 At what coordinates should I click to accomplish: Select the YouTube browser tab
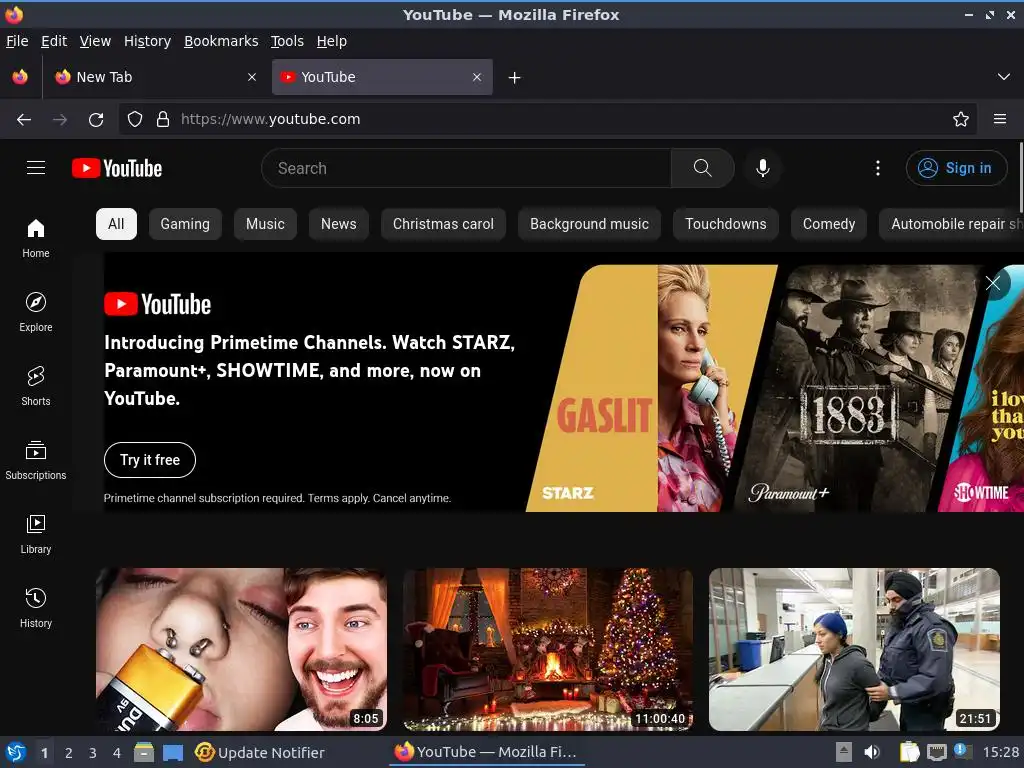[382, 77]
